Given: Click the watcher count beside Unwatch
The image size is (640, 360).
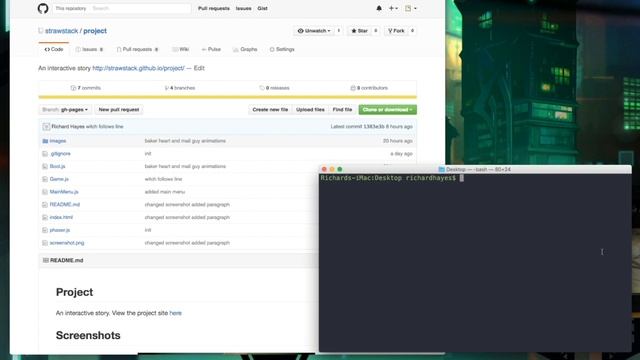Looking at the screenshot, I should point(338,31).
